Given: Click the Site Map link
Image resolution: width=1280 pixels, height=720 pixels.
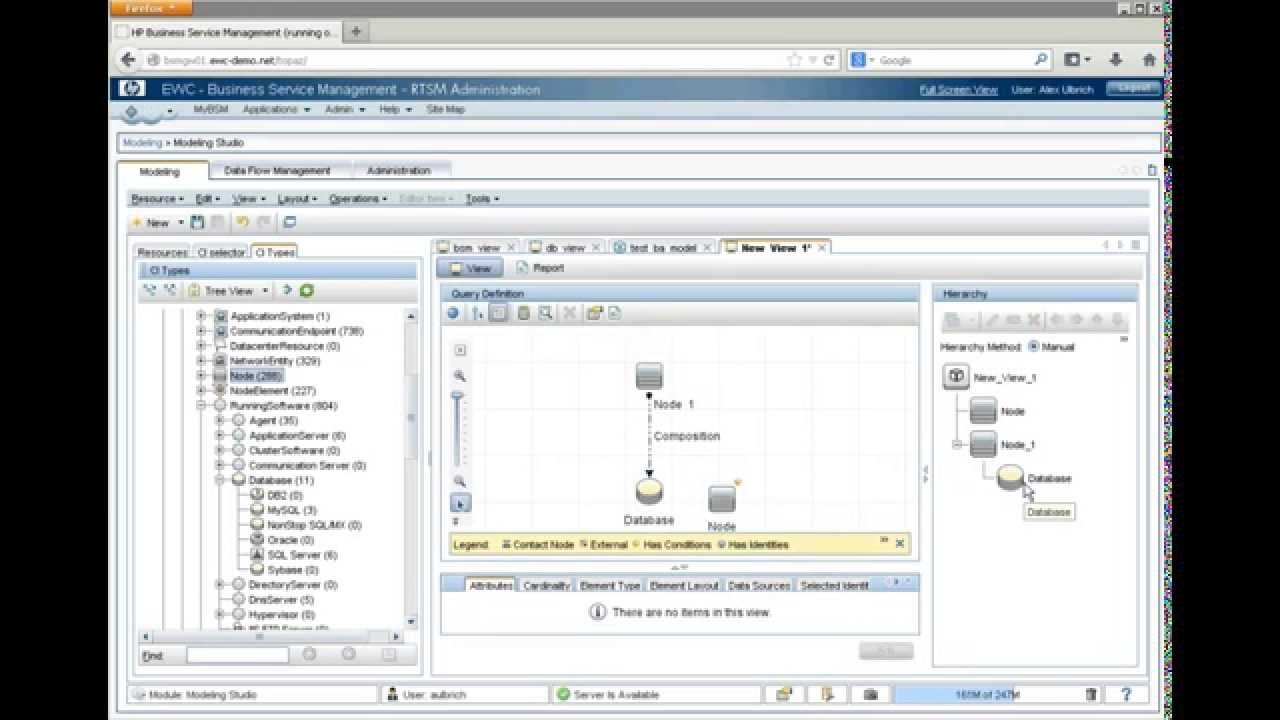Looking at the screenshot, I should (445, 109).
